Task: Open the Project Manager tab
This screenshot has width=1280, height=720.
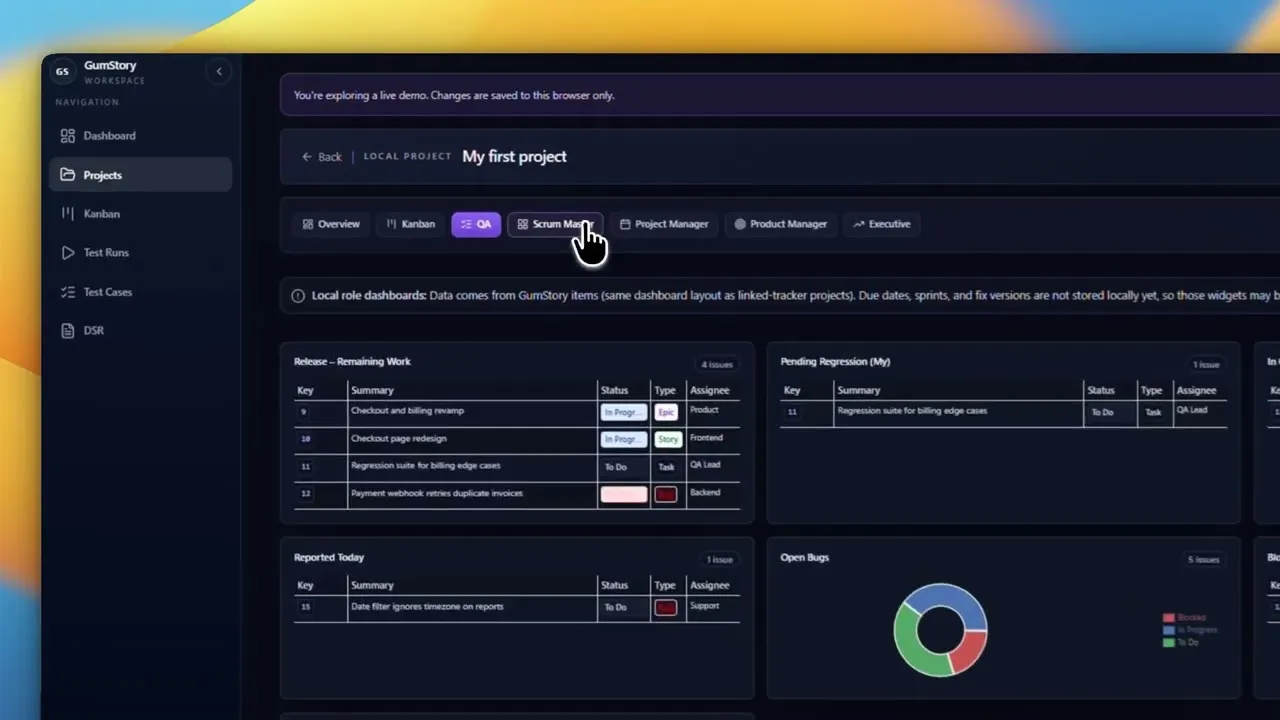Action: (664, 224)
